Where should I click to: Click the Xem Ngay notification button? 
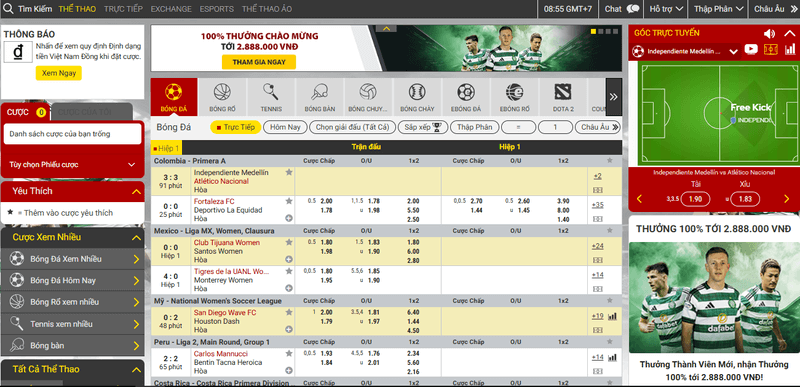pos(59,73)
